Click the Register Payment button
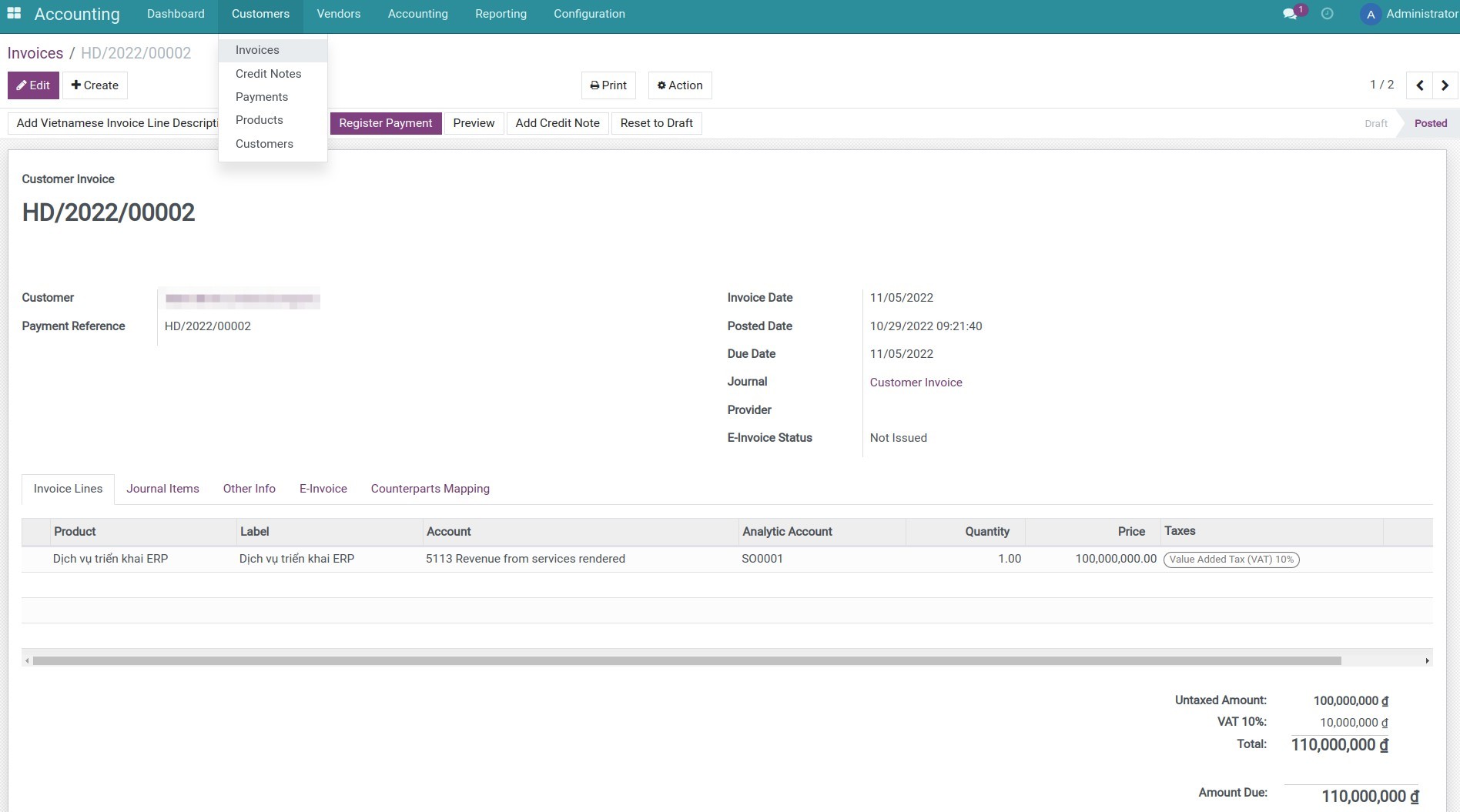 [386, 123]
